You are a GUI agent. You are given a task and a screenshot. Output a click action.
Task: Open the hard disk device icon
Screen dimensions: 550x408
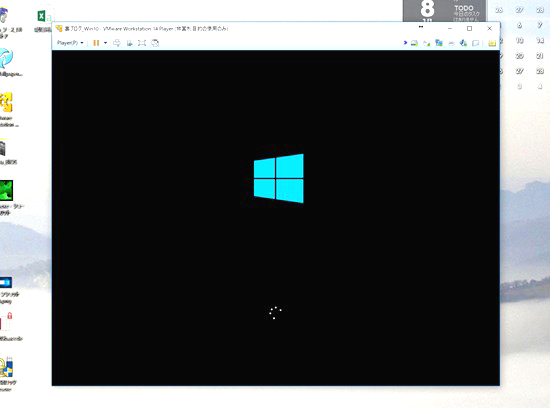pos(414,43)
